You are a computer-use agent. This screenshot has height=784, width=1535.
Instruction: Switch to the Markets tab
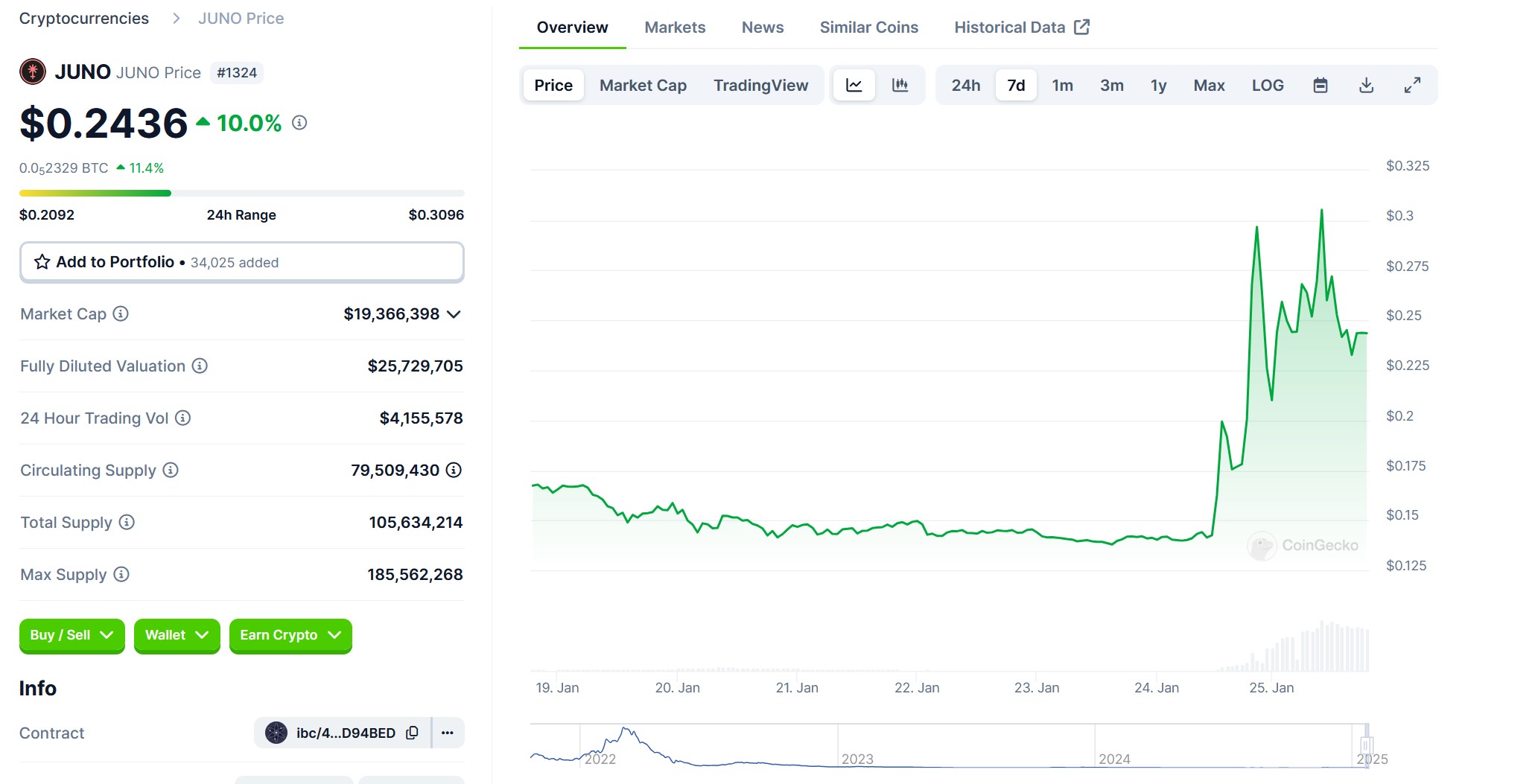(675, 27)
